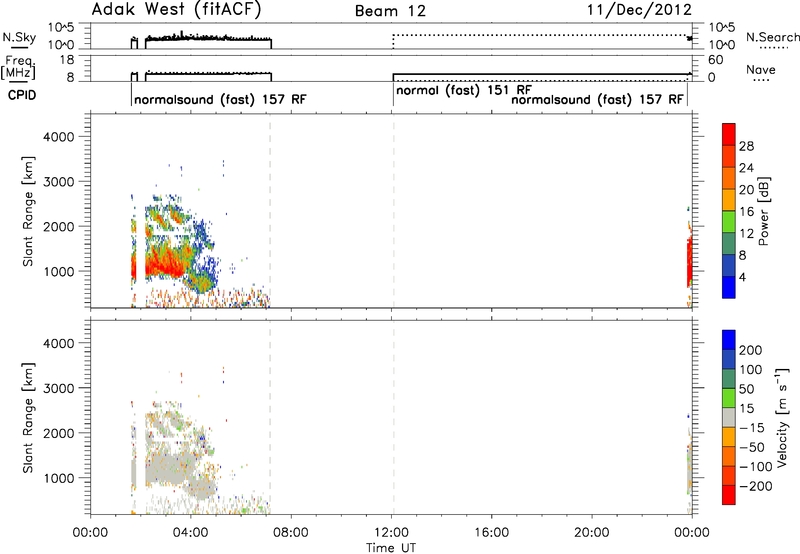Viewport: 800px width, 554px height.
Task: Click the 'Nave' legend label
Action: pos(761,70)
